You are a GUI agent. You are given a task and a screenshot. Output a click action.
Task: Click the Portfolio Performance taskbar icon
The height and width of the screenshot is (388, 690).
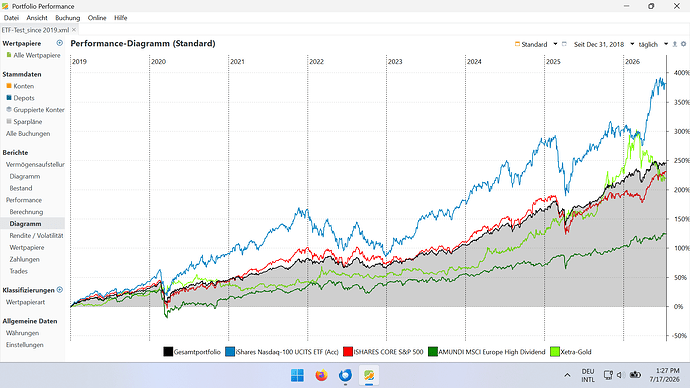(x=369, y=375)
